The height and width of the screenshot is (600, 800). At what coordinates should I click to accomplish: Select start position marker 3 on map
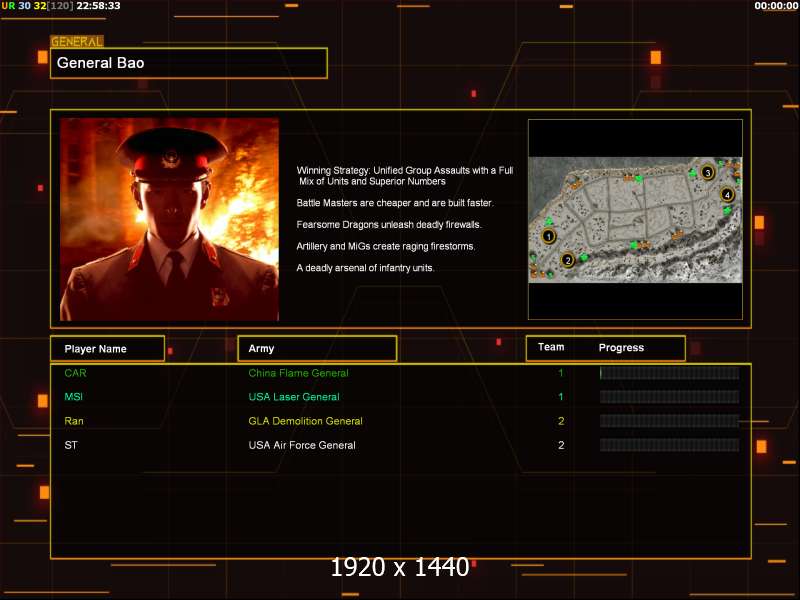pyautogui.click(x=708, y=172)
